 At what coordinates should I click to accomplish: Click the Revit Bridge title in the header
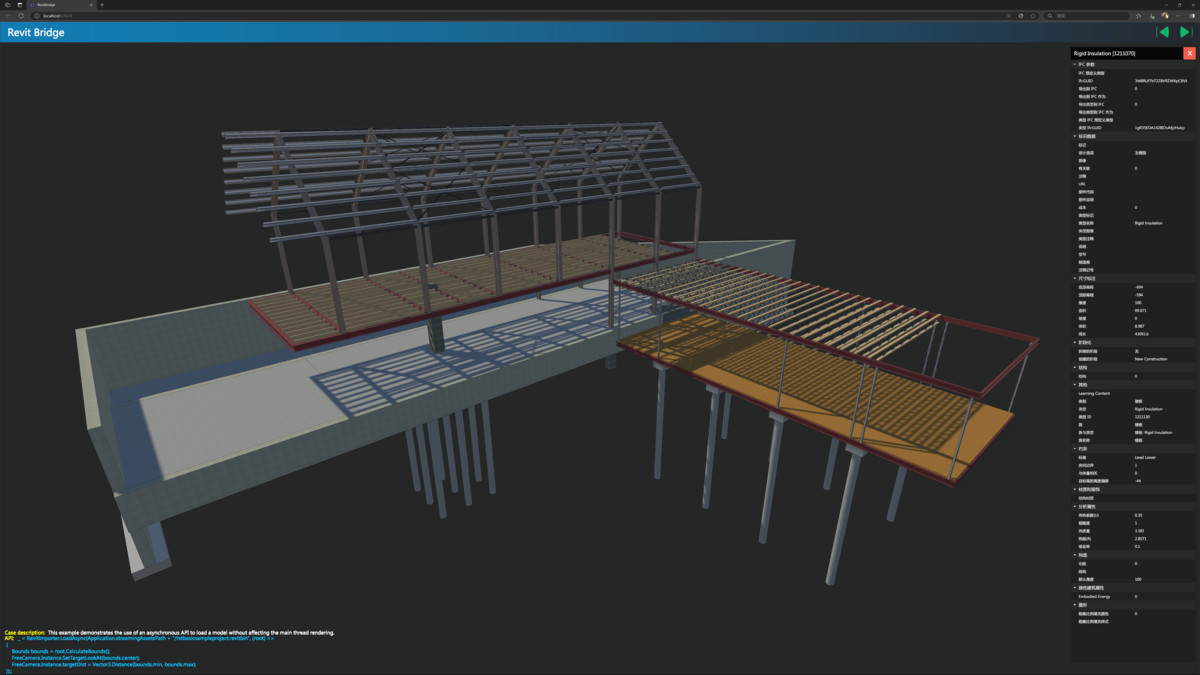click(35, 32)
